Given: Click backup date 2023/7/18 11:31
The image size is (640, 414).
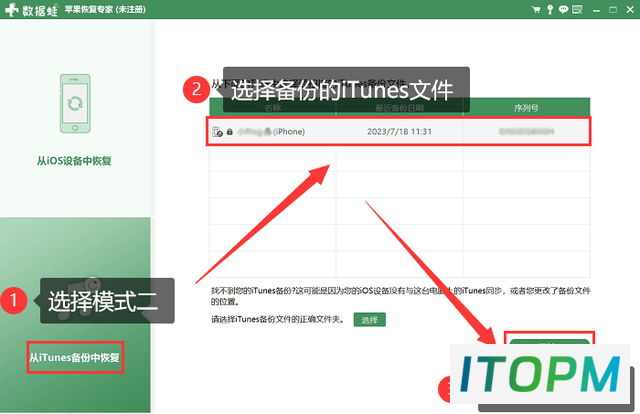Looking at the screenshot, I should [x=399, y=131].
